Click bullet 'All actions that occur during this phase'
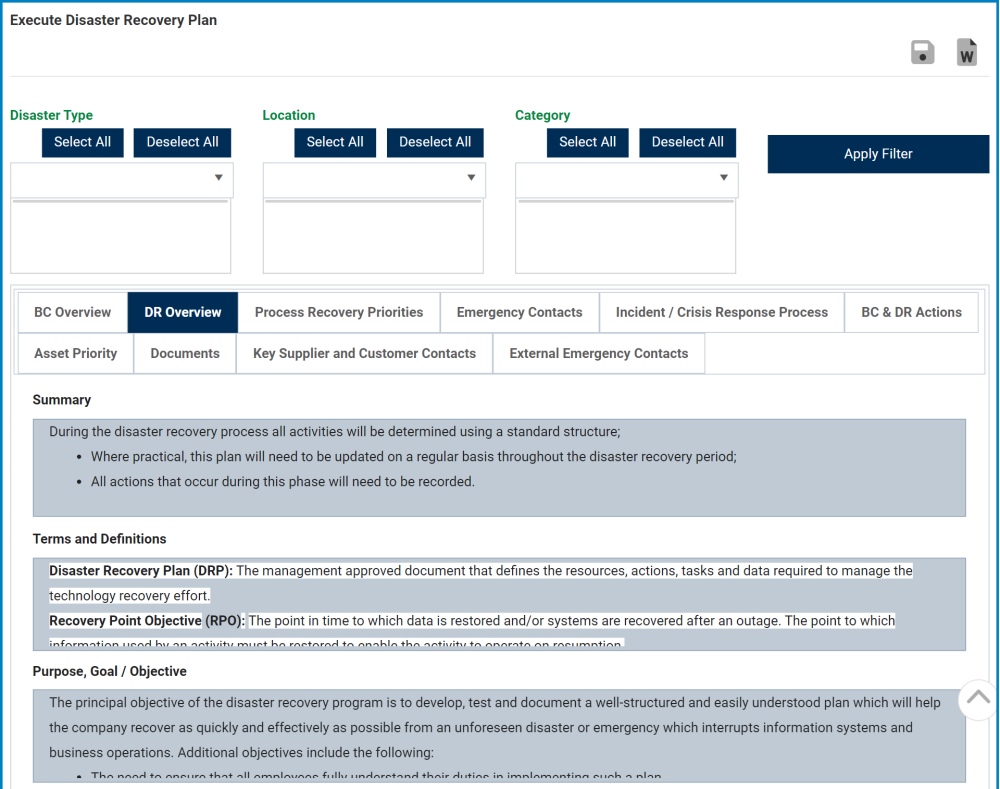Viewport: 1000px width, 789px height. [283, 482]
